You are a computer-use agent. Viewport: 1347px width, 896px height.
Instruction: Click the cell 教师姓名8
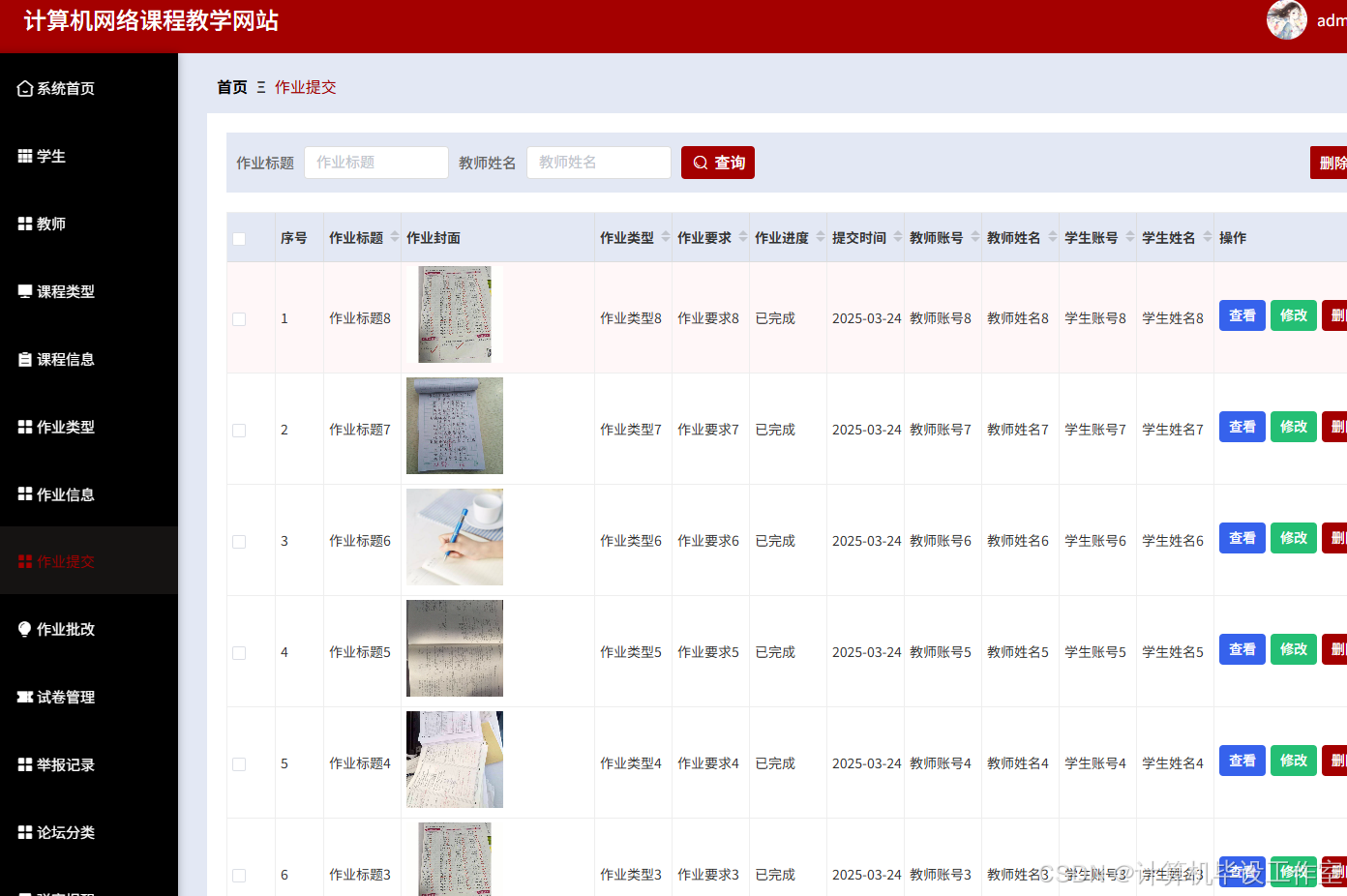[x=1018, y=318]
